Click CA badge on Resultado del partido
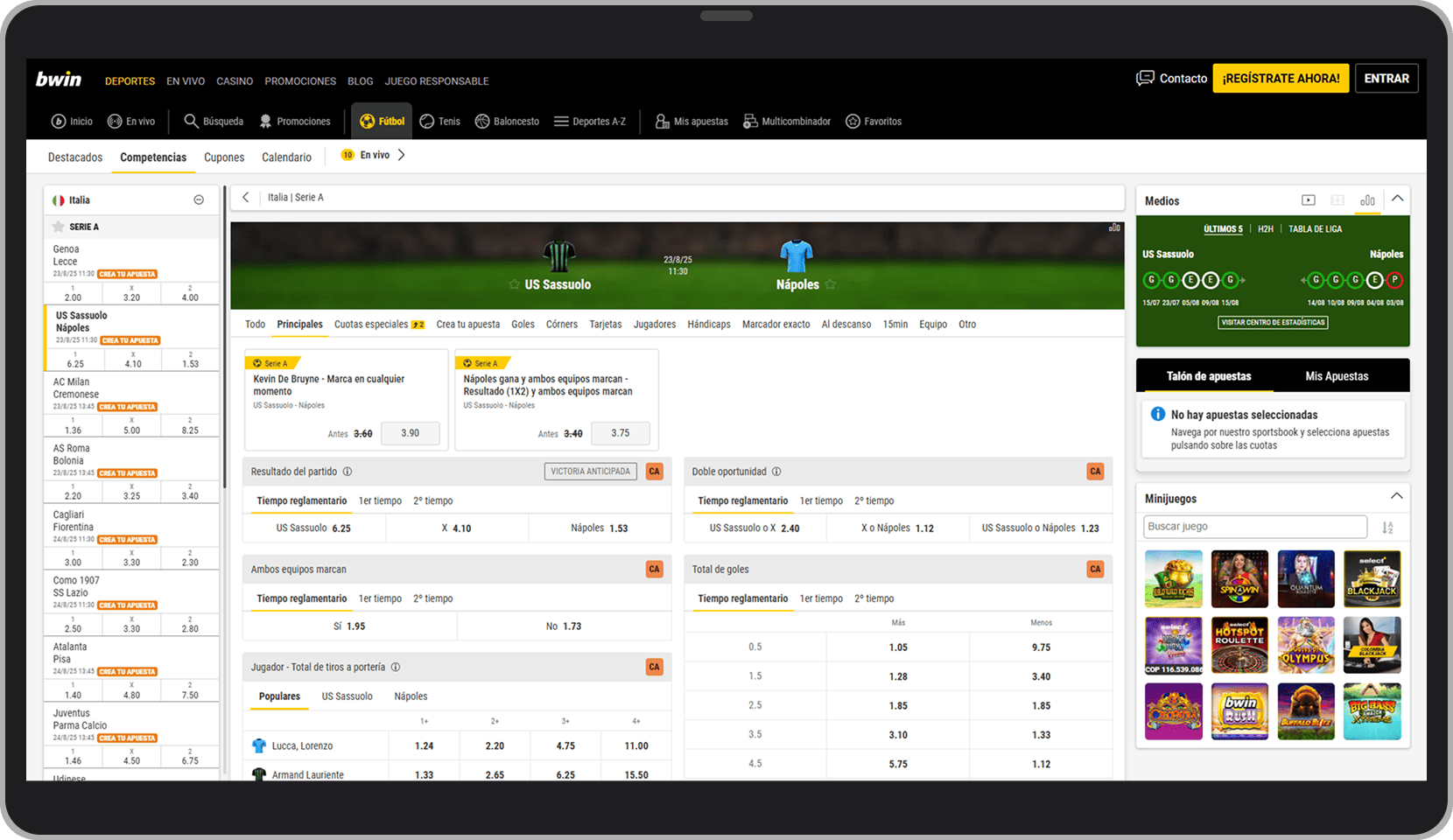This screenshot has height=840, width=1453. 654,472
